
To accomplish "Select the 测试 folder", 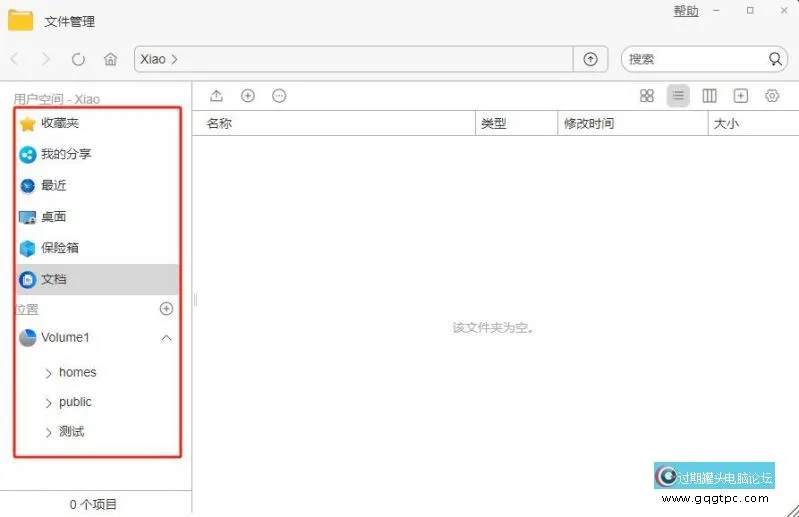I will click(x=71, y=431).
